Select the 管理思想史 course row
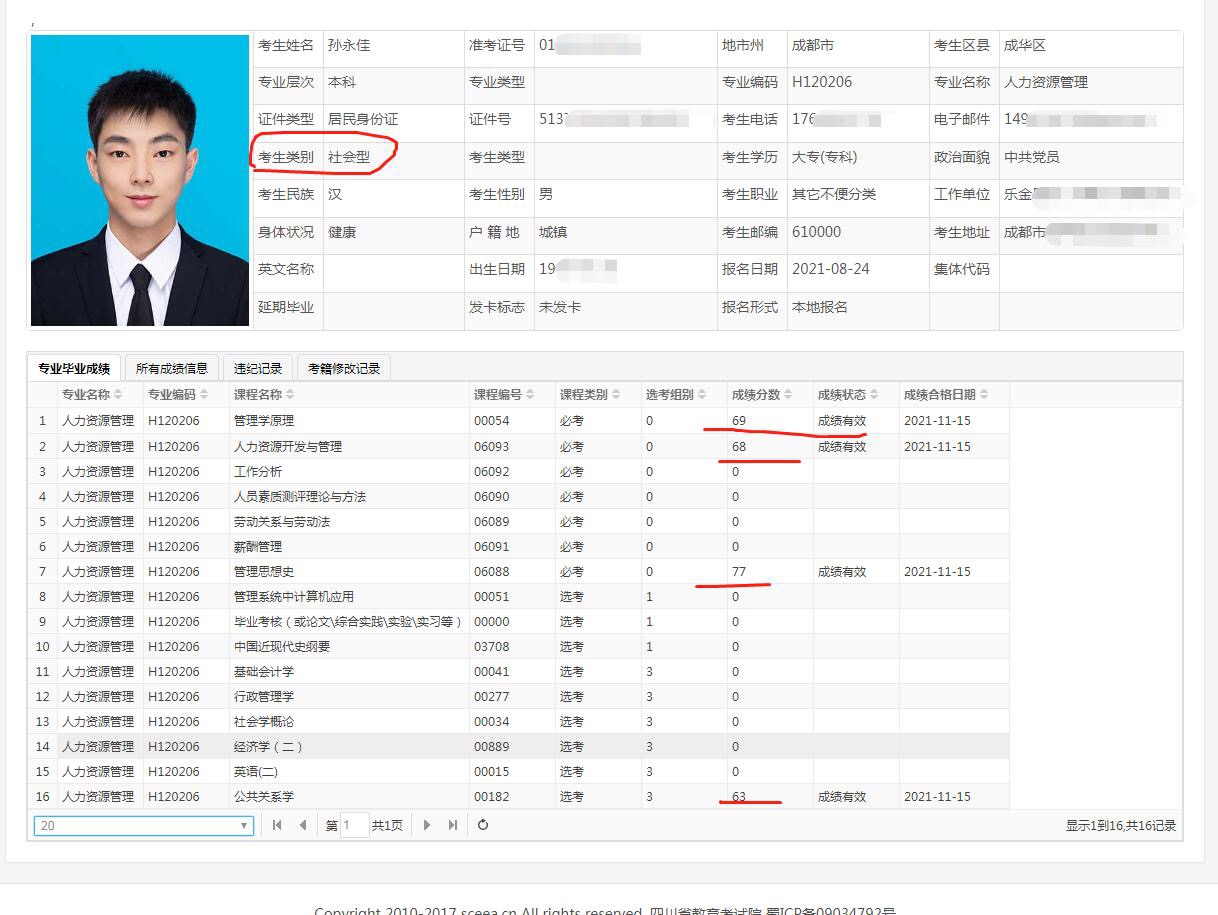This screenshot has height=915, width=1218. [519, 571]
